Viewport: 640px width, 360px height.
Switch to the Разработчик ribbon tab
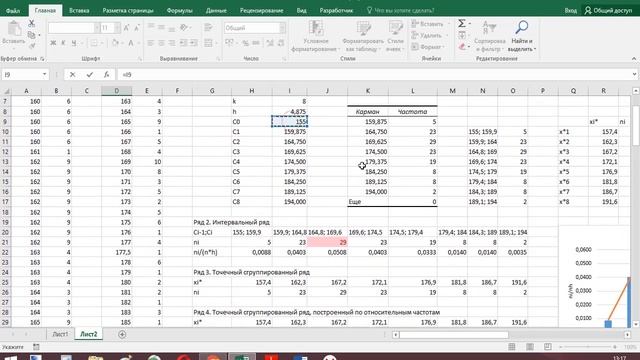pyautogui.click(x=336, y=11)
